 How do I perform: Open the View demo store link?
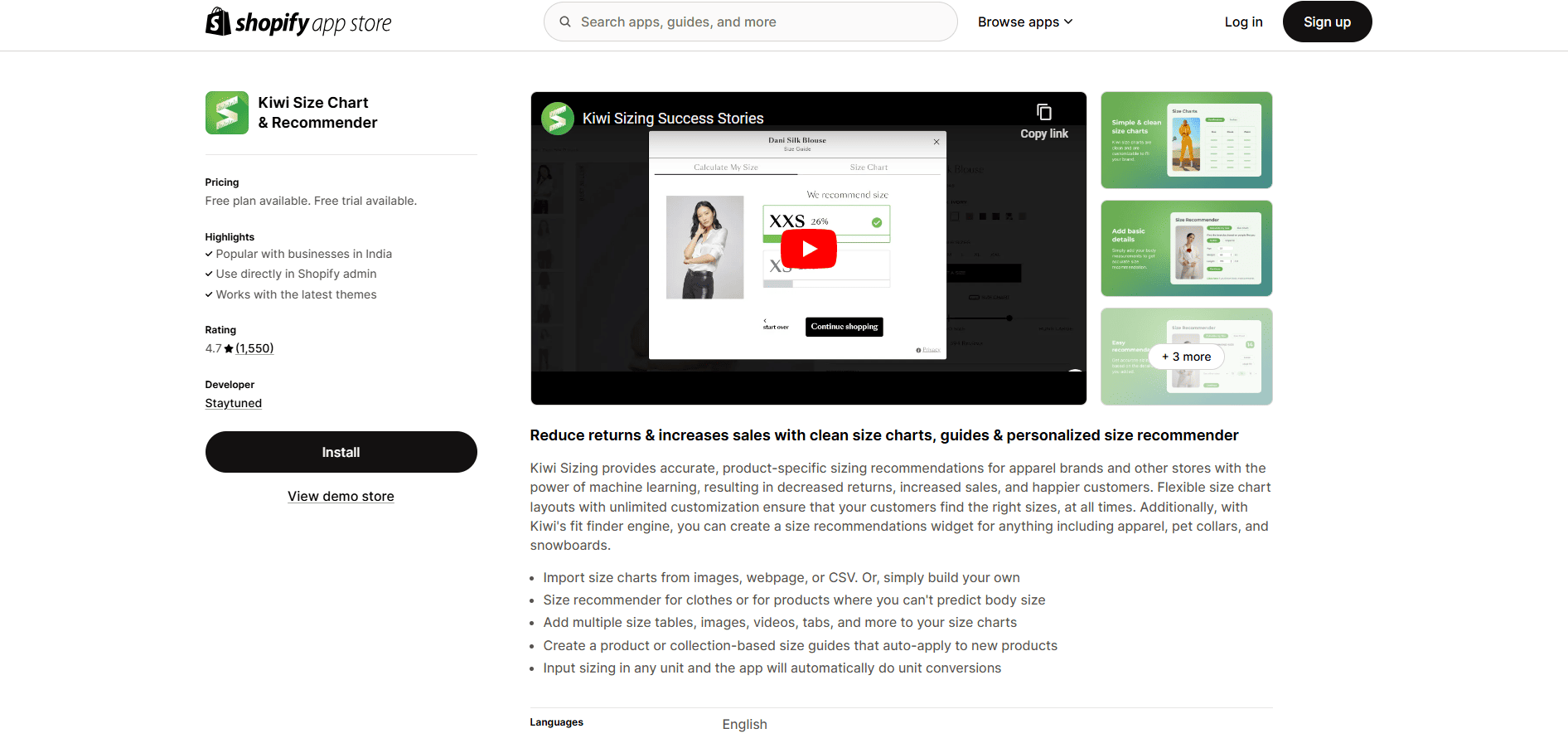click(x=341, y=496)
